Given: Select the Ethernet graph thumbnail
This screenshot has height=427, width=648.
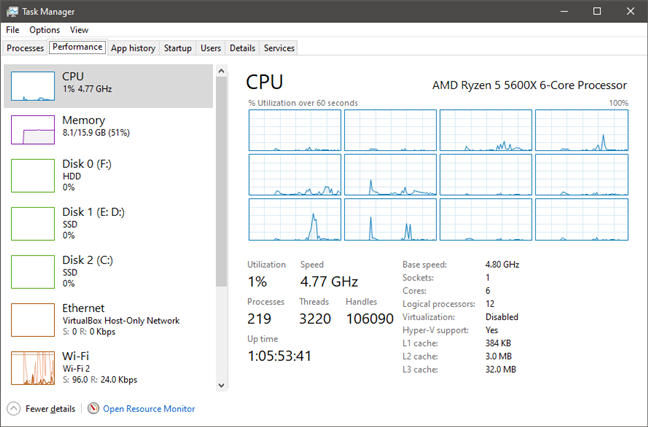Looking at the screenshot, I should click(x=33, y=320).
